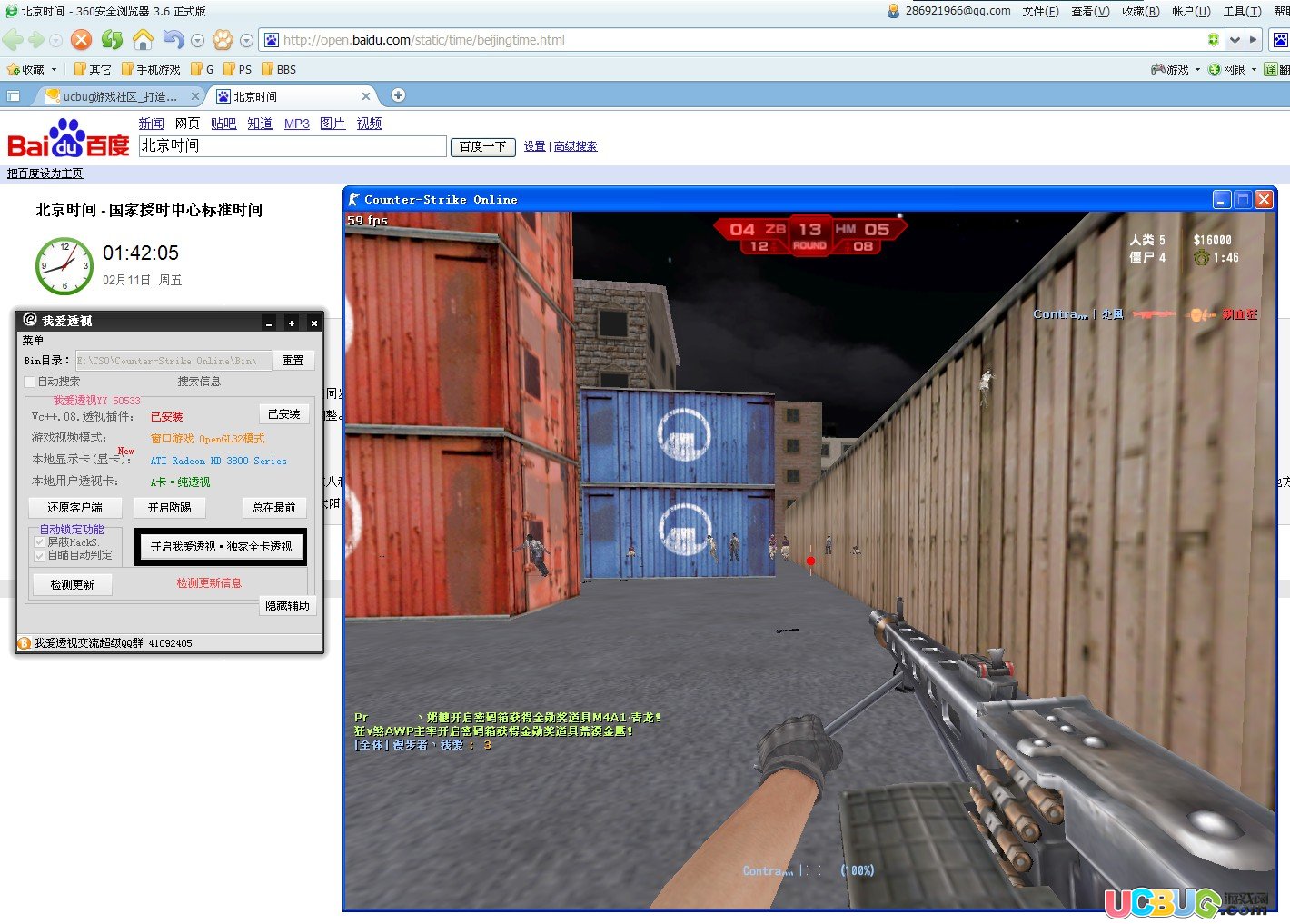The width and height of the screenshot is (1290, 924).
Task: Open the Baidu 视频 link
Action: [x=369, y=124]
